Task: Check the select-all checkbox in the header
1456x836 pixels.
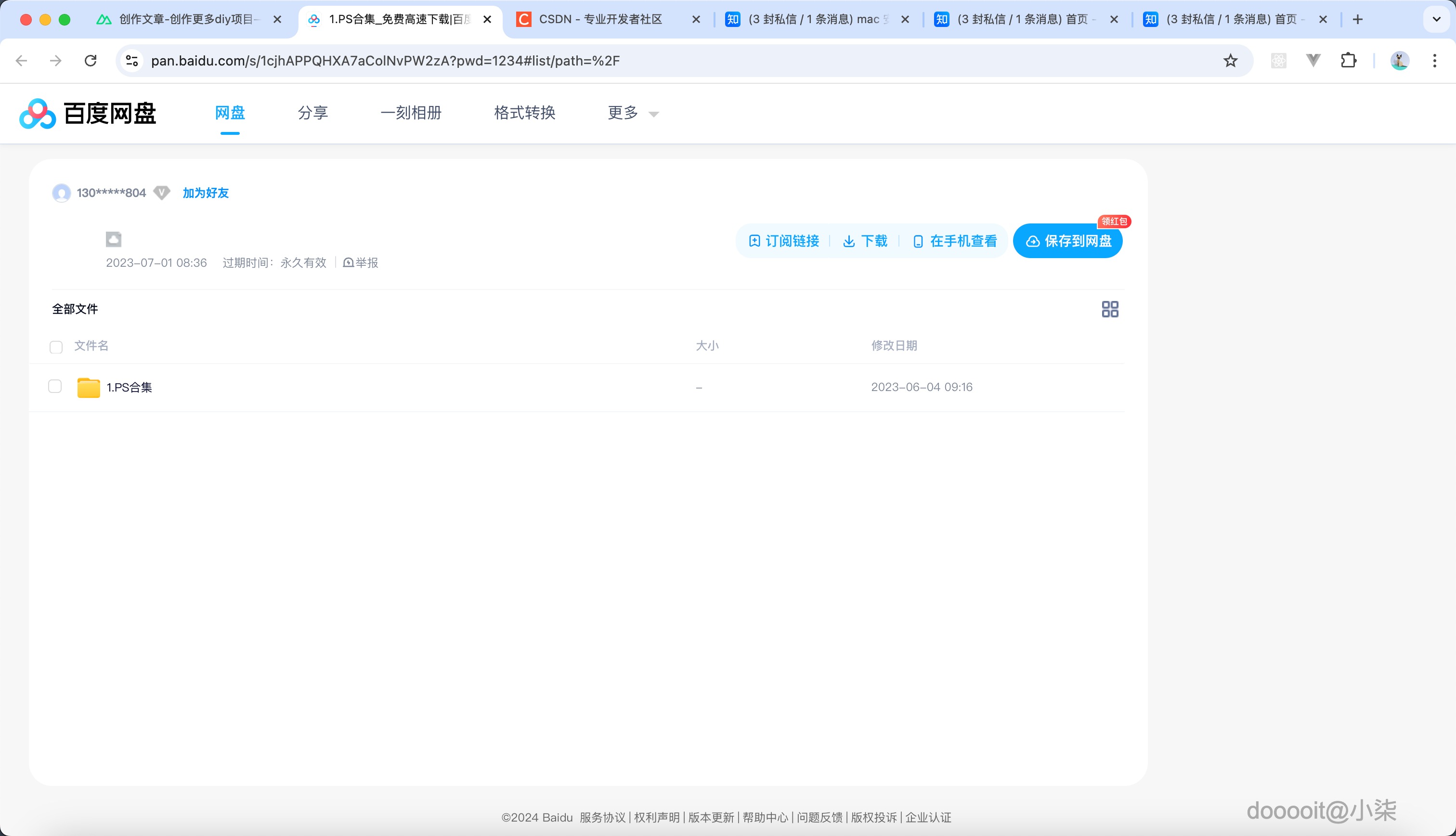Action: point(56,347)
